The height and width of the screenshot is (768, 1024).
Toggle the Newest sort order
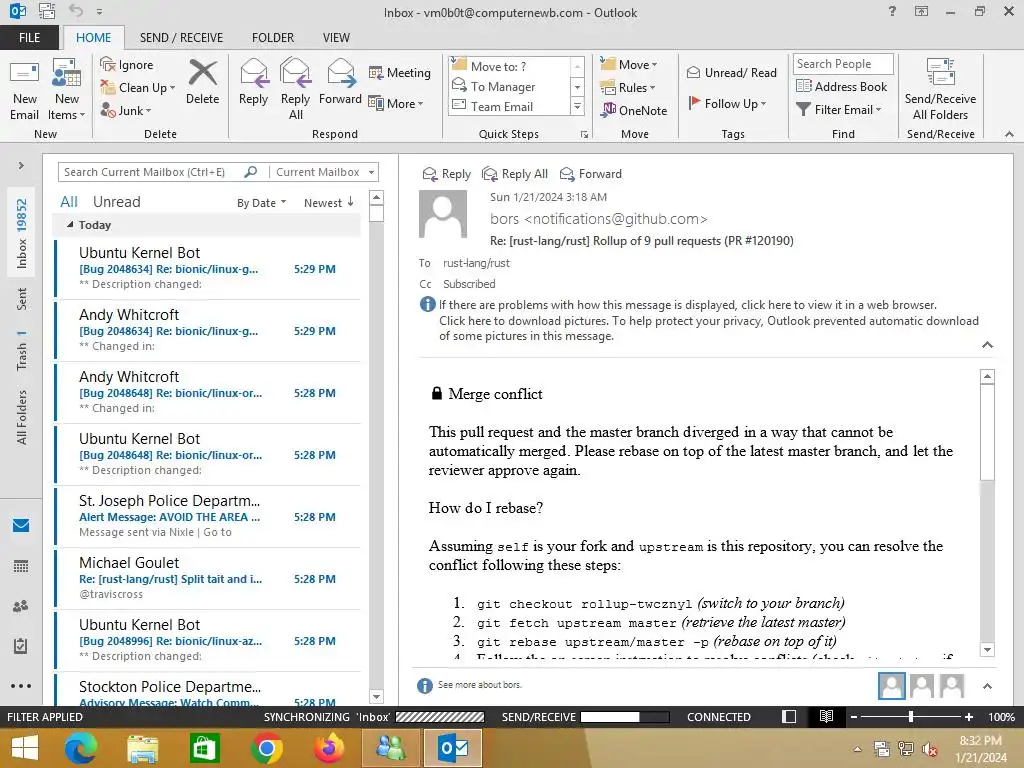[x=328, y=202]
